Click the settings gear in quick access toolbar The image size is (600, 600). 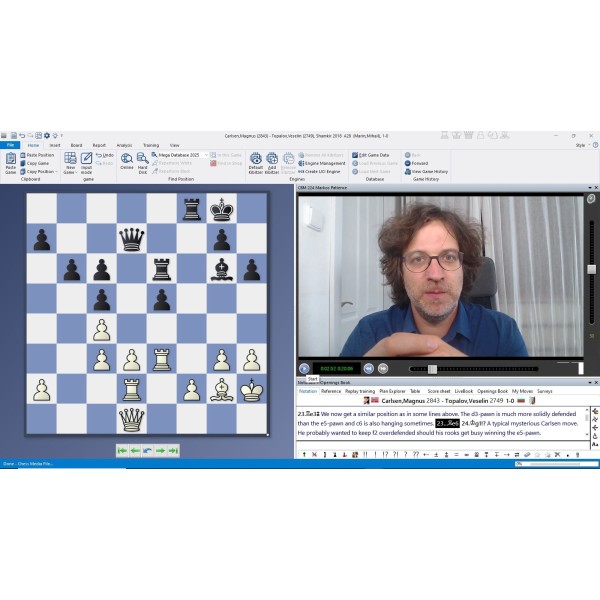tap(47, 135)
